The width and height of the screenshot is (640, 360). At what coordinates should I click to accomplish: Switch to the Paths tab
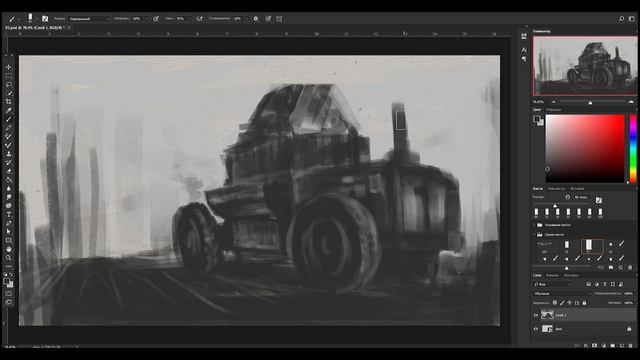pos(571,275)
